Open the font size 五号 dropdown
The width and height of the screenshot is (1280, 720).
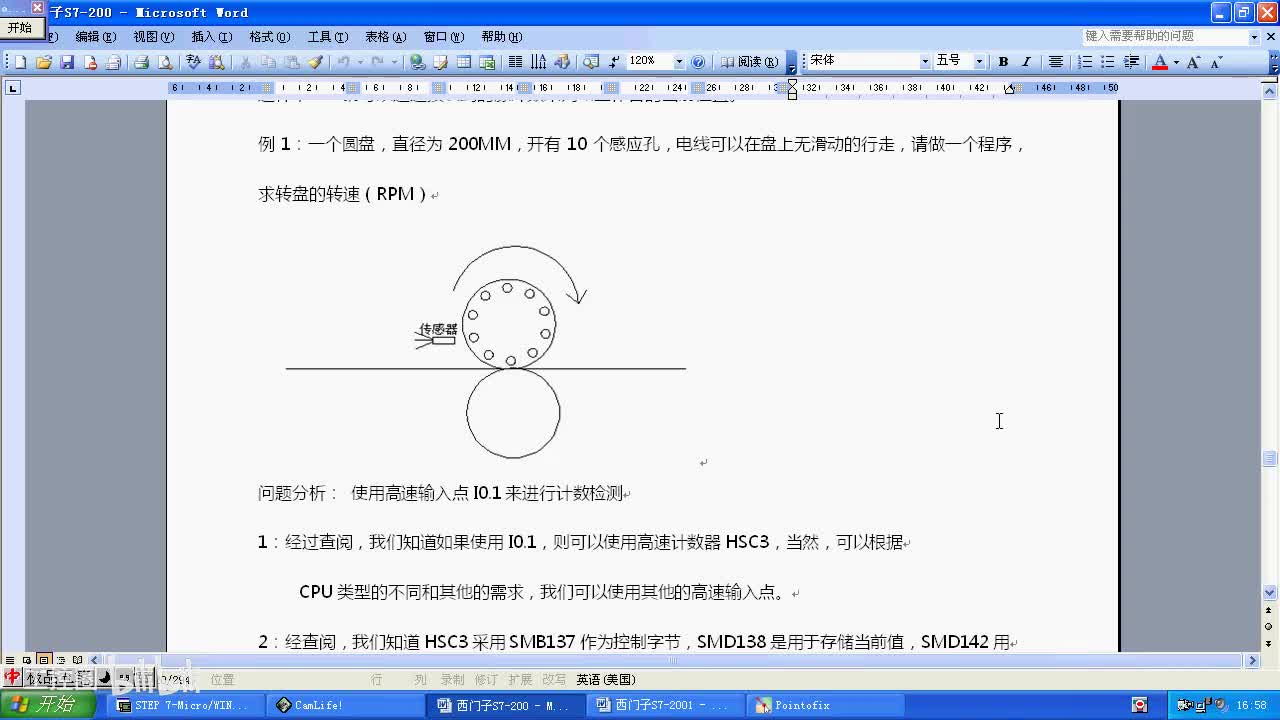click(979, 62)
